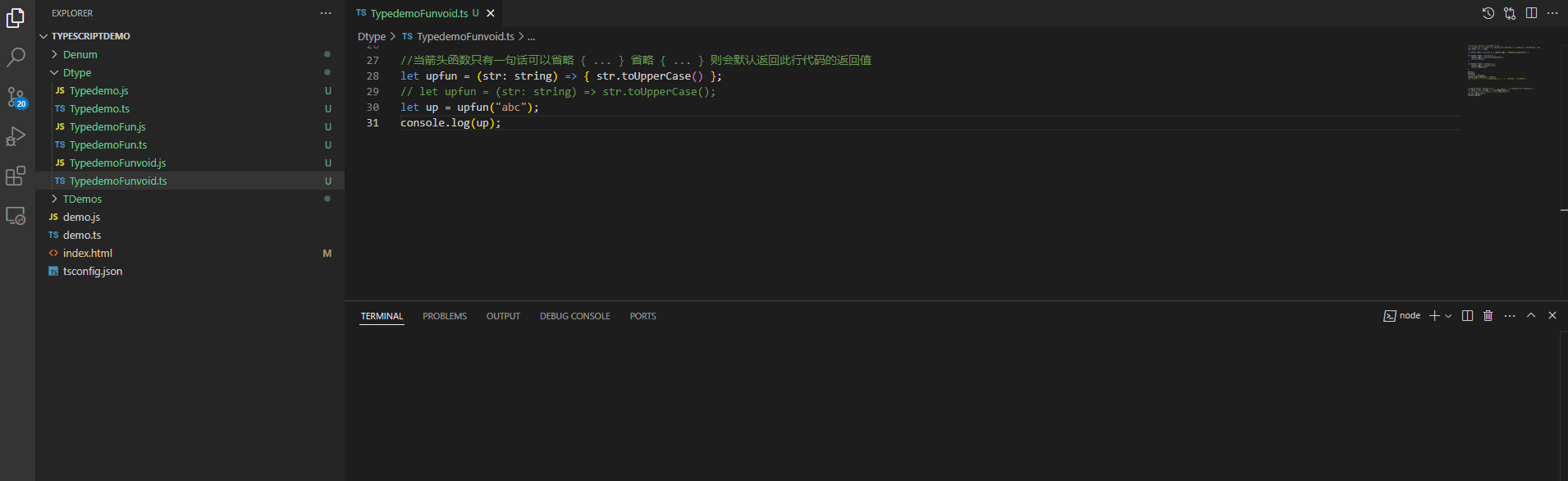The width and height of the screenshot is (1568, 481).
Task: Click the Split Editor Right icon
Action: (x=1531, y=13)
